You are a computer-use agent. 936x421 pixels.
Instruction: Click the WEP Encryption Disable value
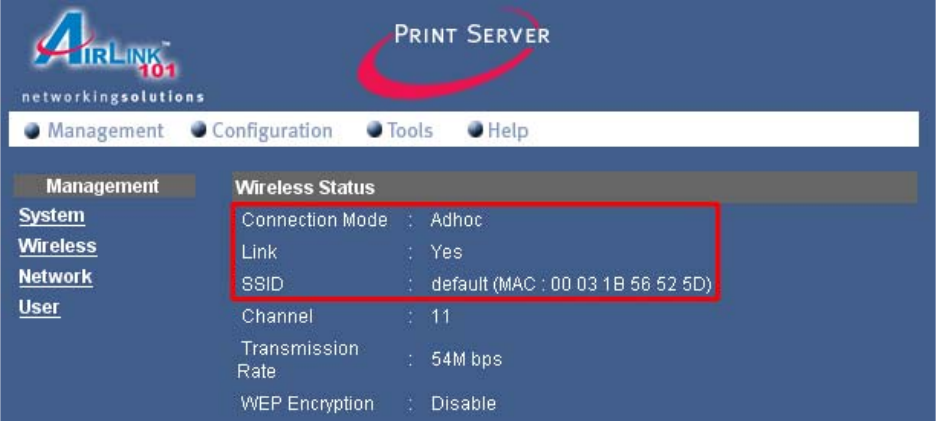coord(463,405)
